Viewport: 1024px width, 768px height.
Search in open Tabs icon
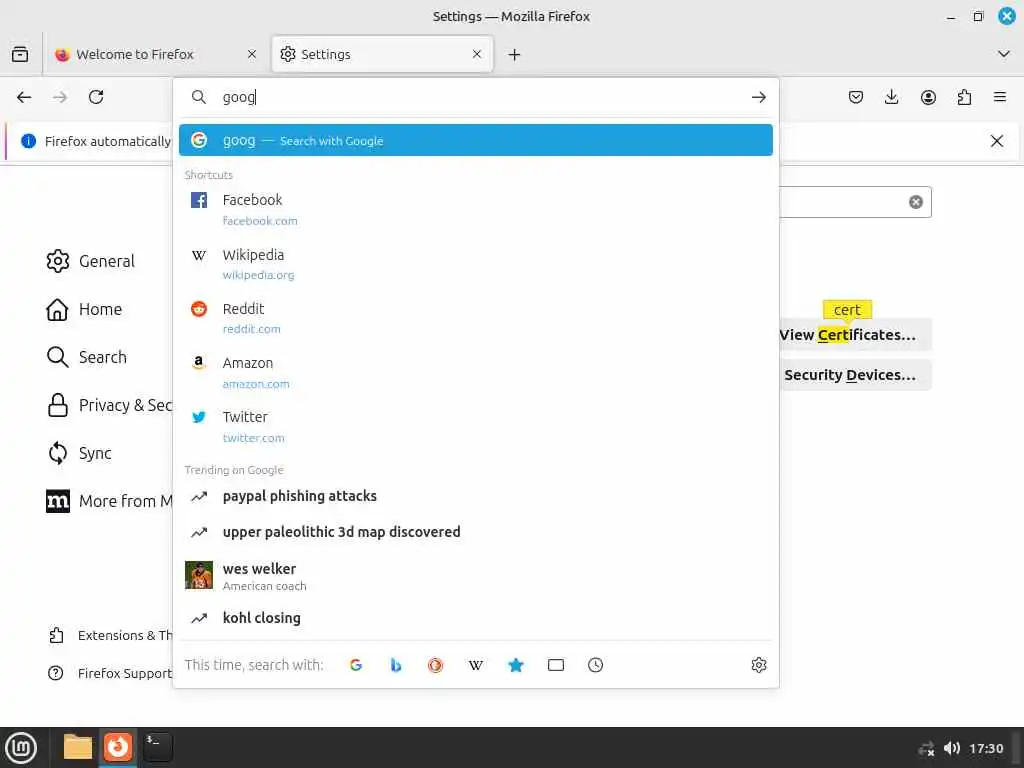556,665
